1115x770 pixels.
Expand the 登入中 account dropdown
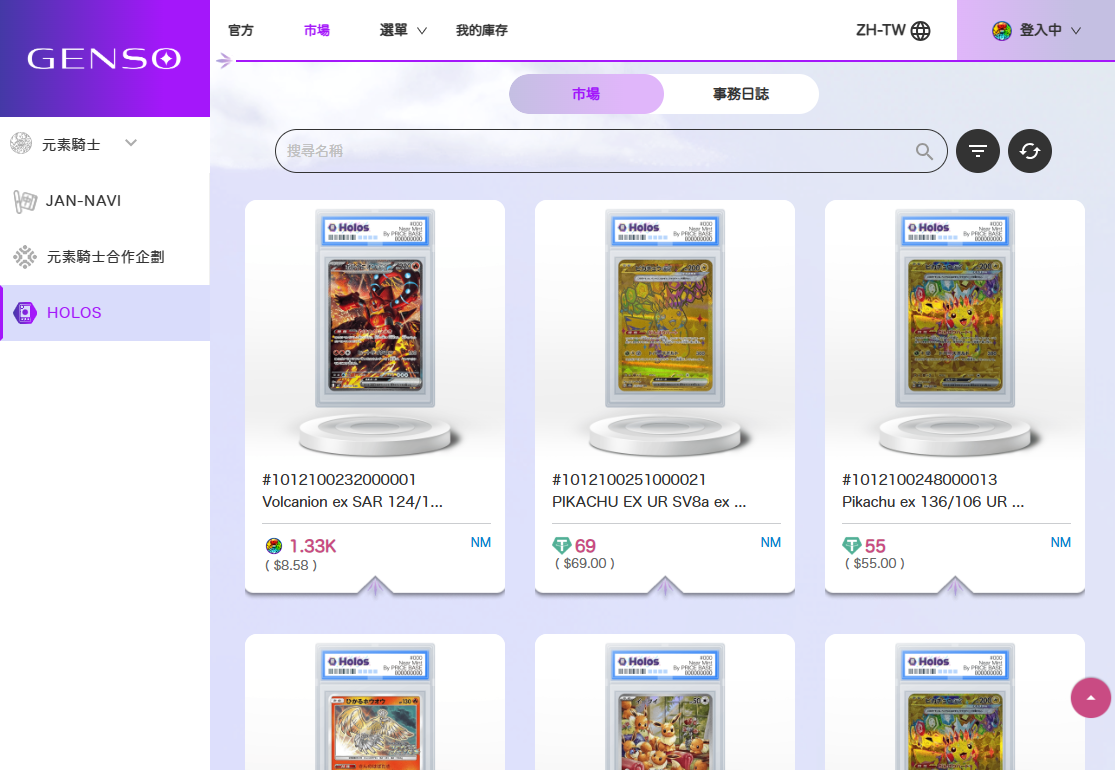[x=1036, y=31]
